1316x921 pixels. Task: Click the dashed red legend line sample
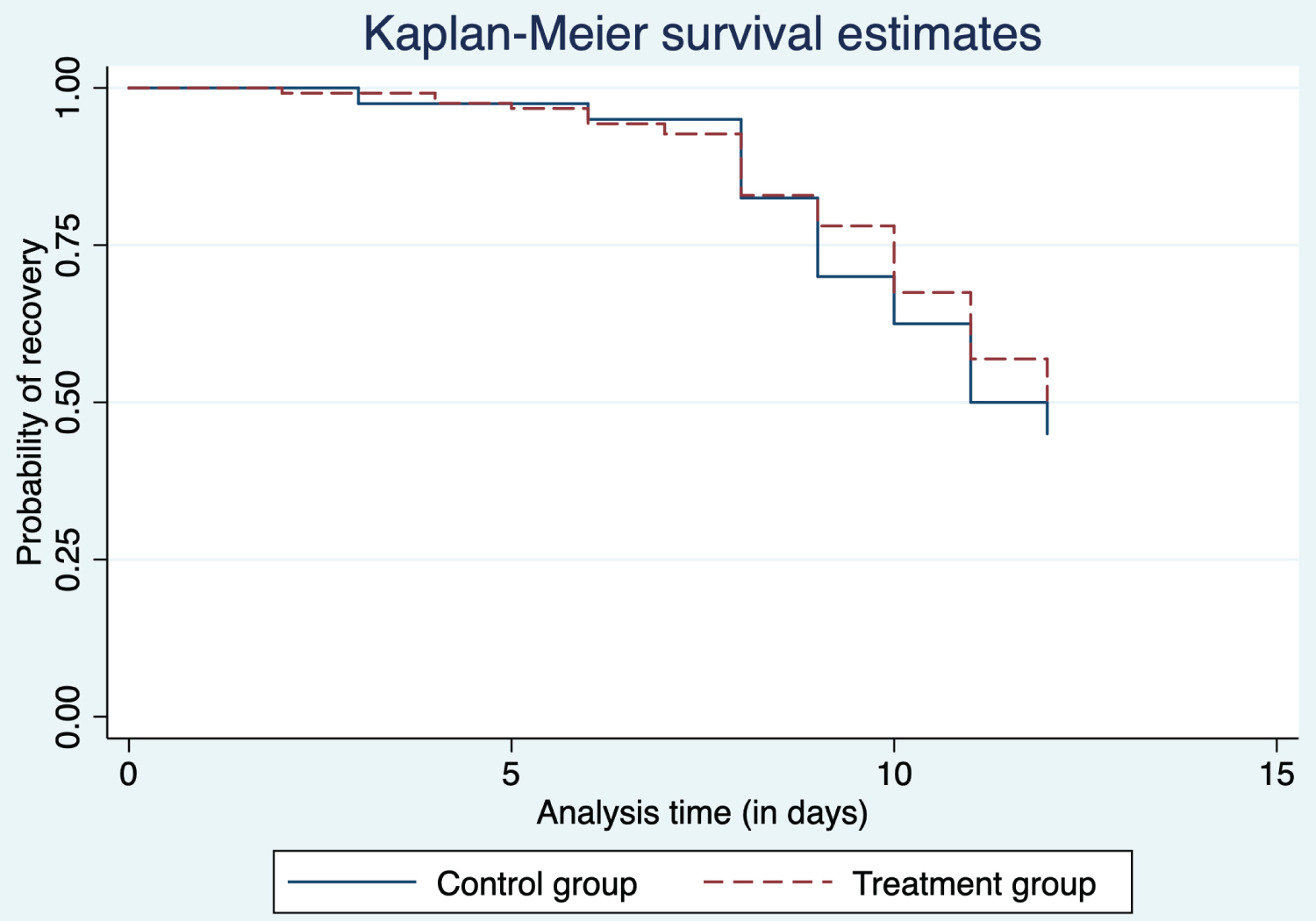(x=767, y=882)
